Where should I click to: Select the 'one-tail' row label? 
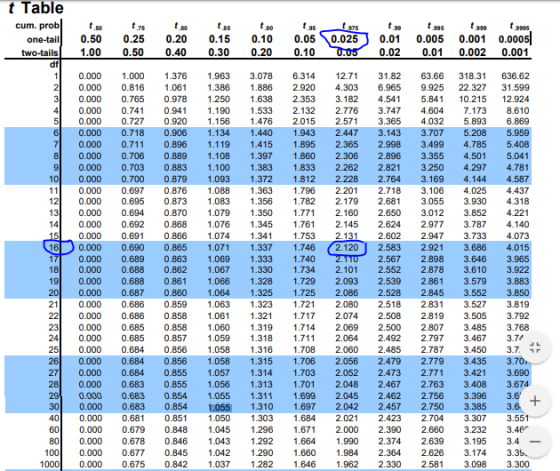point(43,40)
